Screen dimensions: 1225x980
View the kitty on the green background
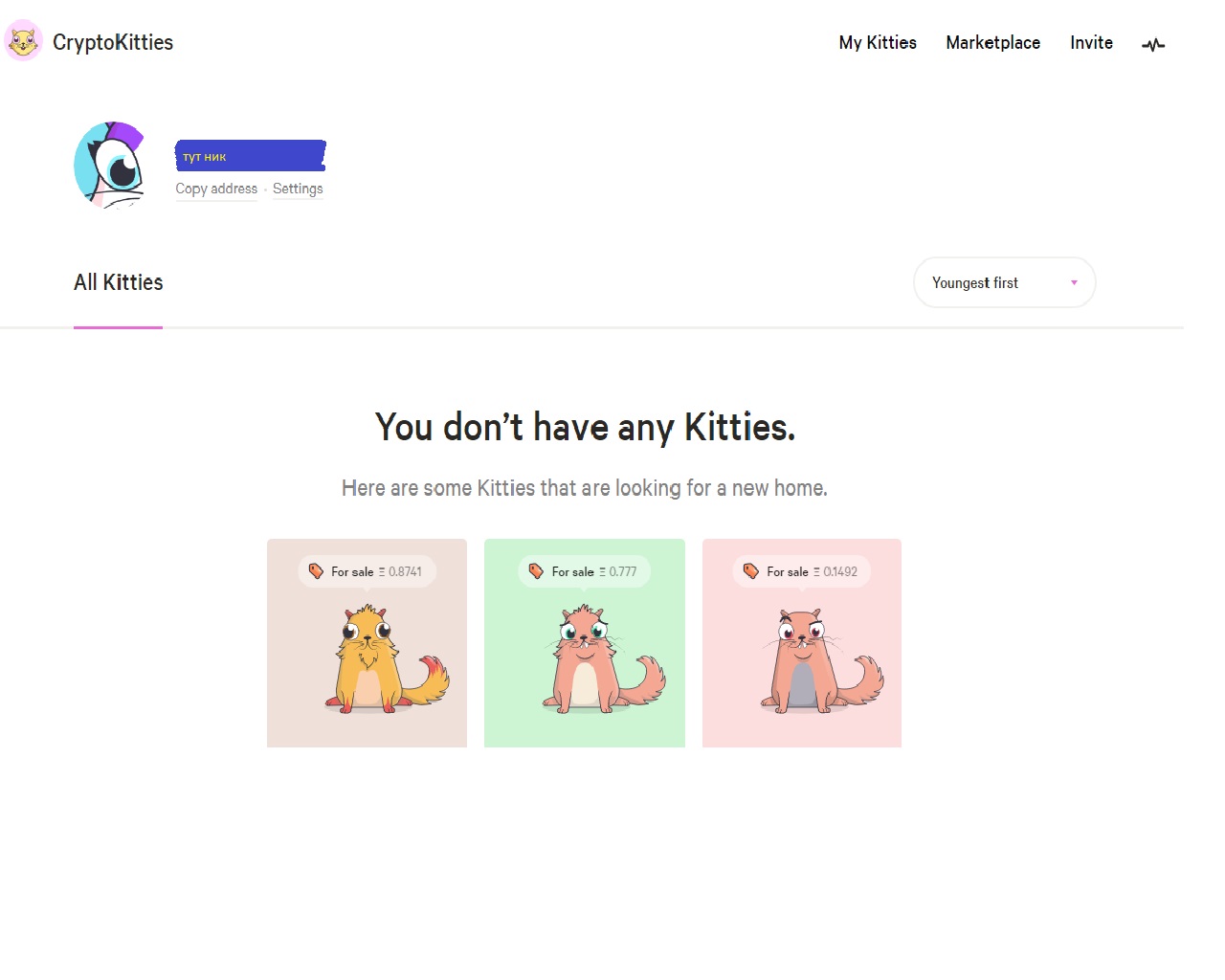point(585,660)
